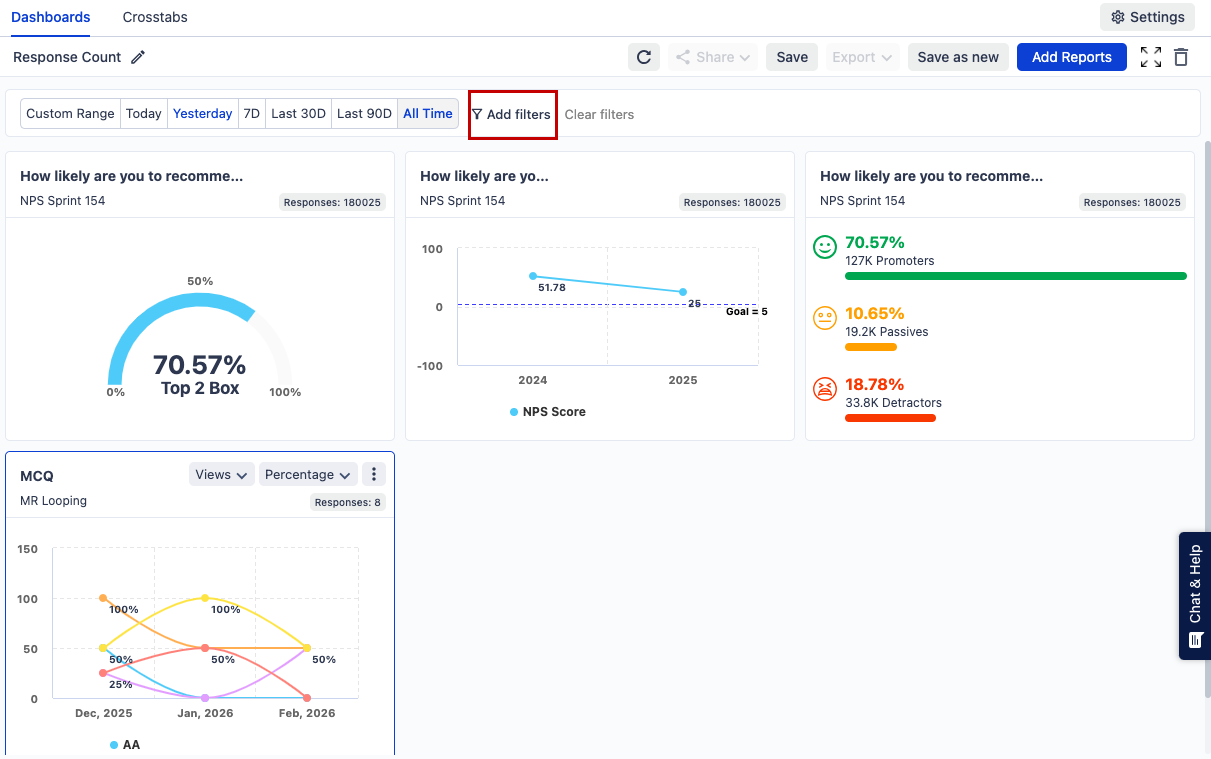Select the Yesterday date range option
1211x759 pixels.
click(202, 114)
